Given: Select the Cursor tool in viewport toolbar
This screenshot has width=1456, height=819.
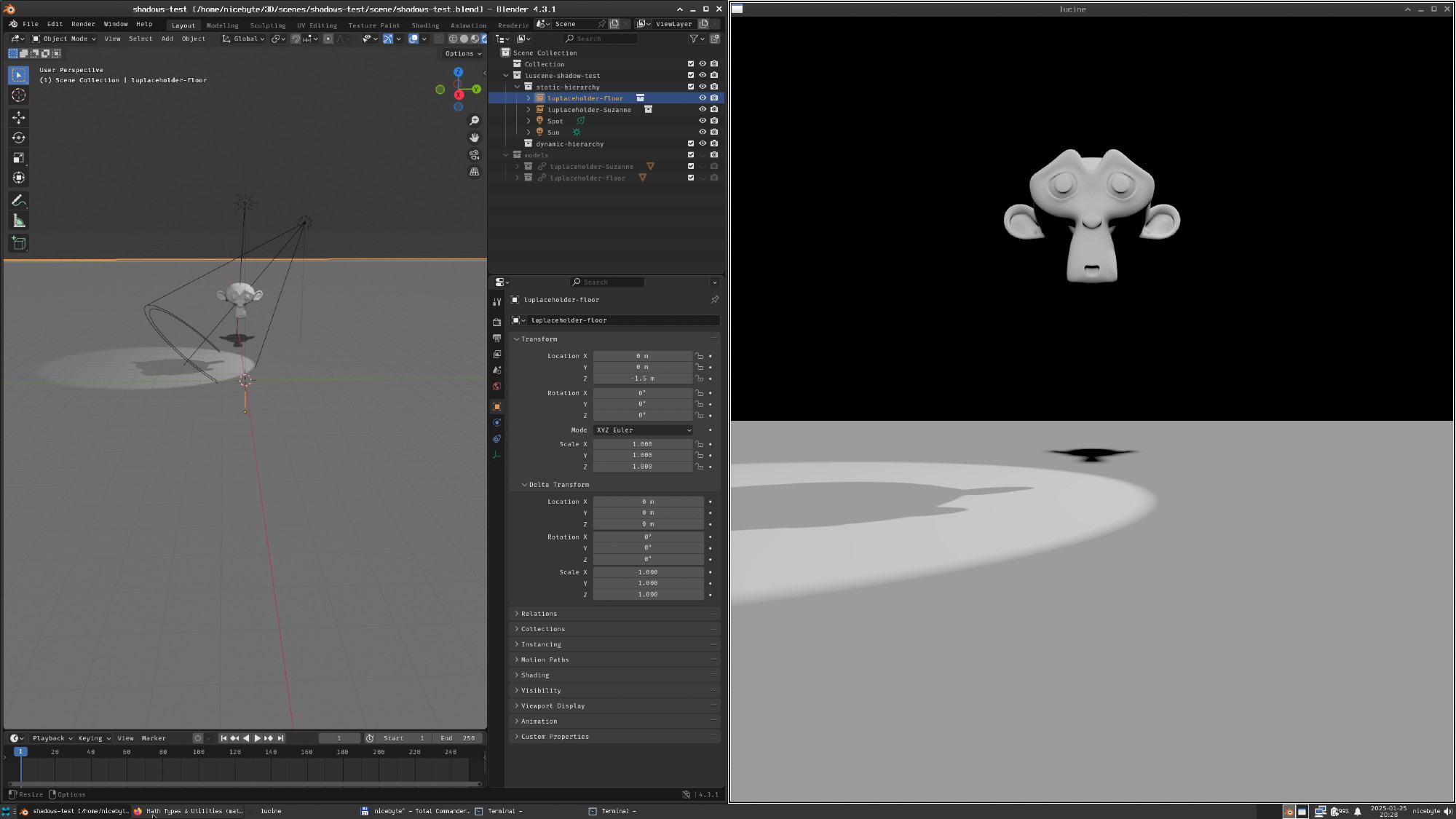Looking at the screenshot, I should (x=19, y=95).
